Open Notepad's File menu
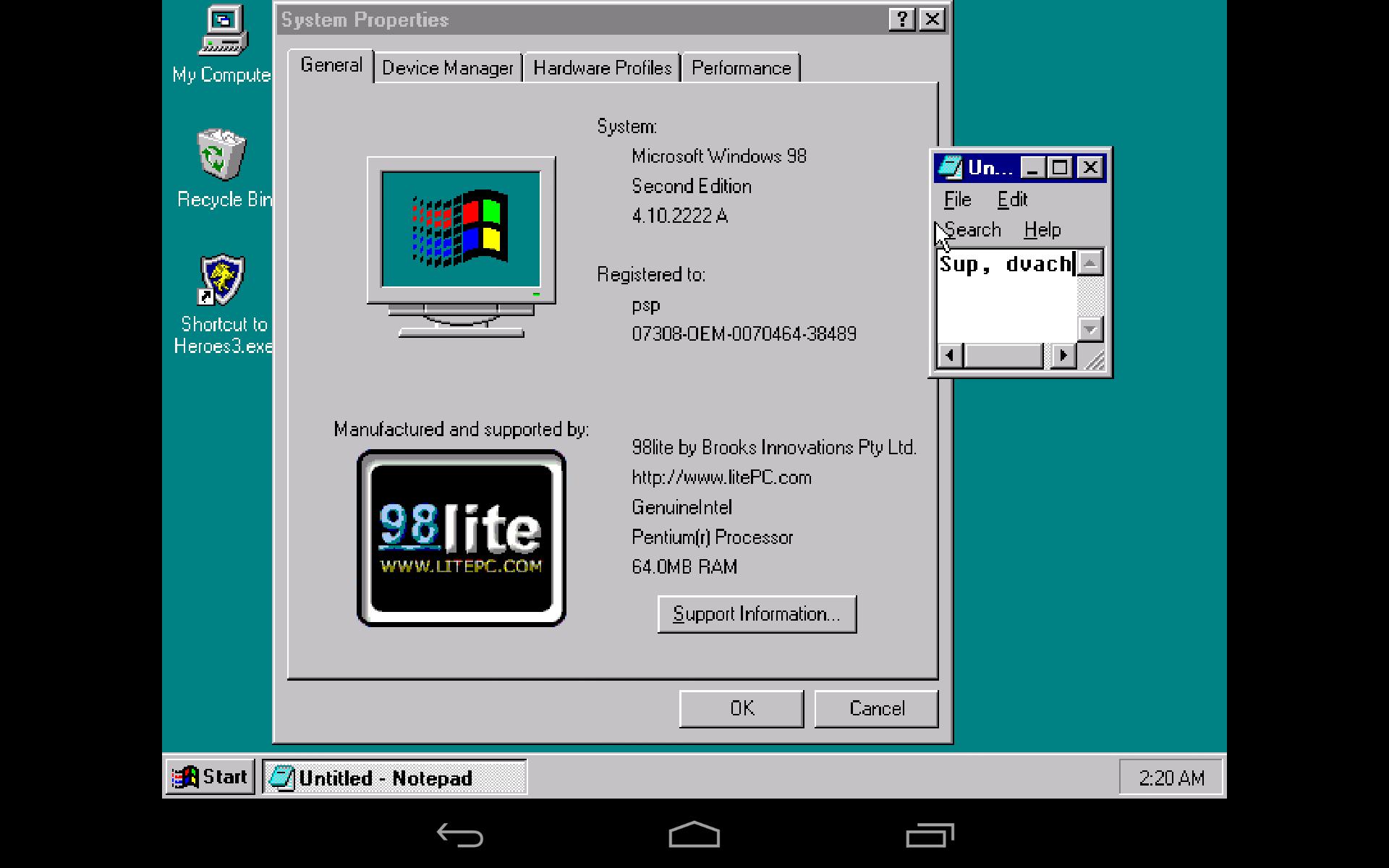The width and height of the screenshot is (1389, 868). [958, 200]
